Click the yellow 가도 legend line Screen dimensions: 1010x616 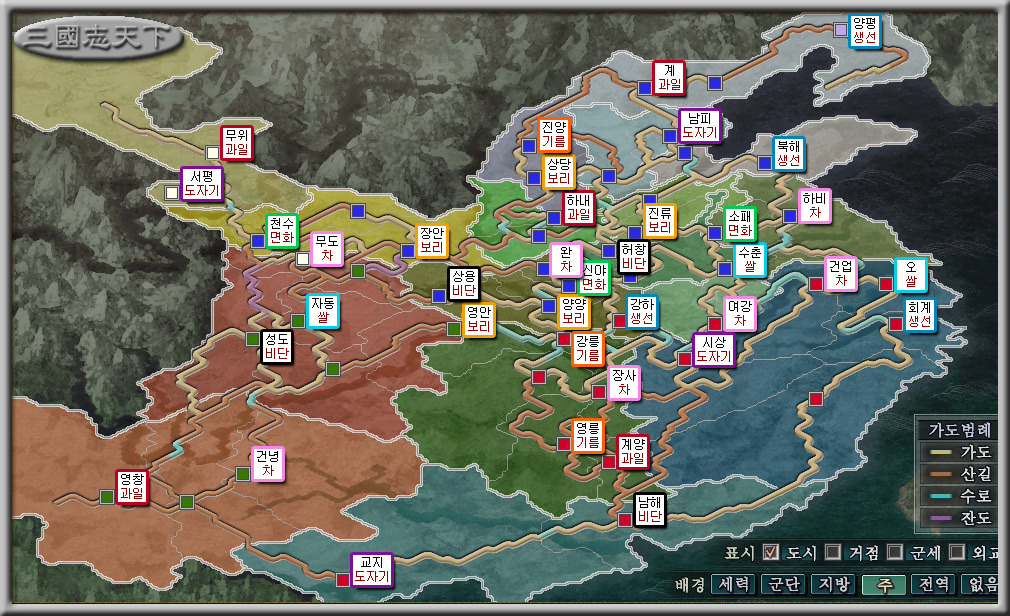click(941, 452)
